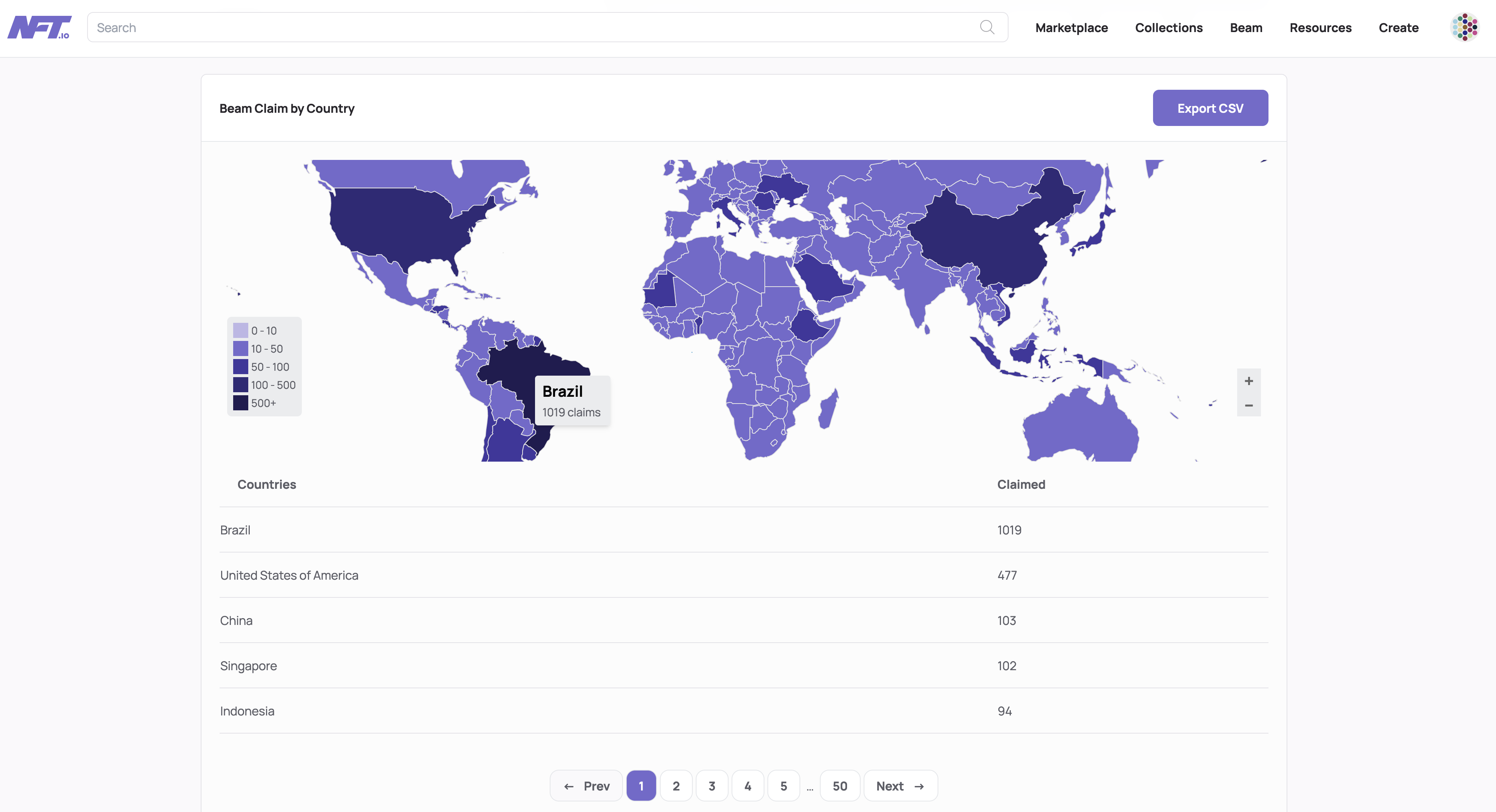The image size is (1496, 812).
Task: Click the right arrow icon in Next button
Action: [x=919, y=786]
